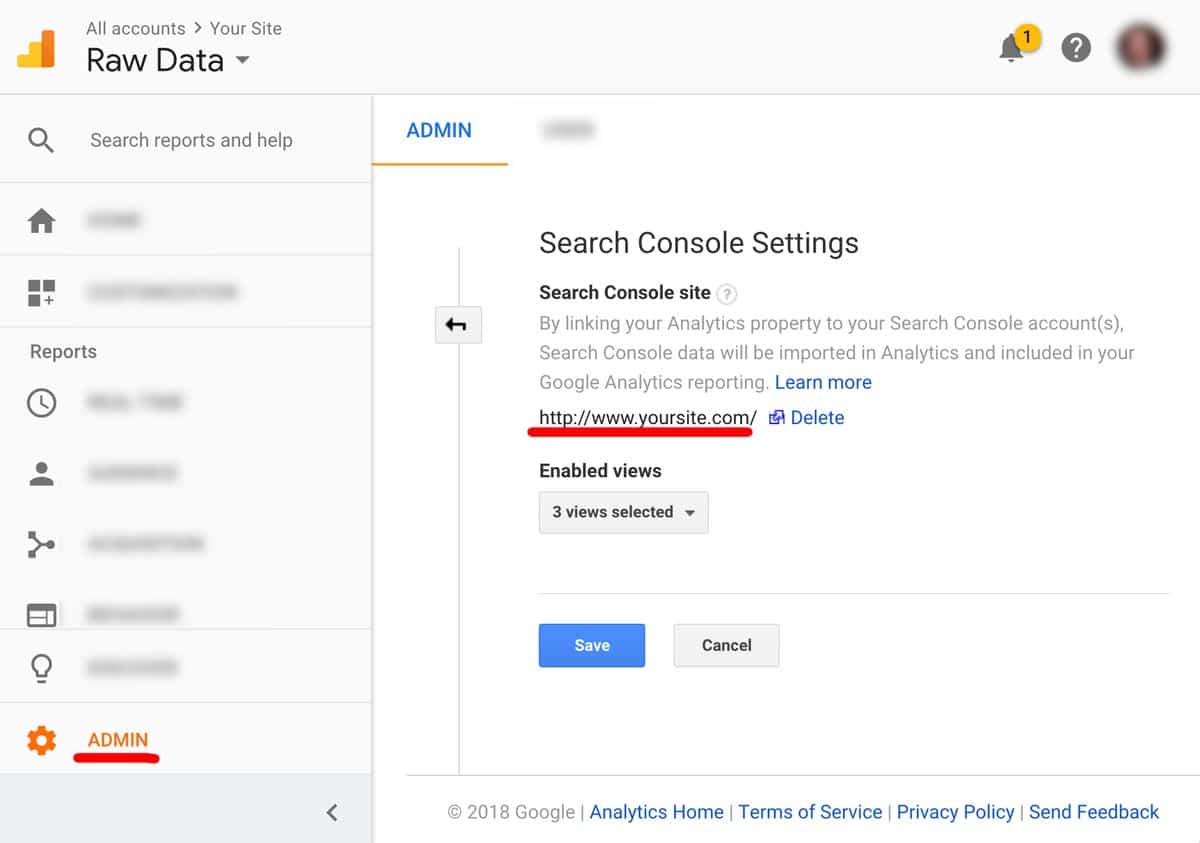Open the Learn more link
This screenshot has width=1200, height=843.
point(823,382)
